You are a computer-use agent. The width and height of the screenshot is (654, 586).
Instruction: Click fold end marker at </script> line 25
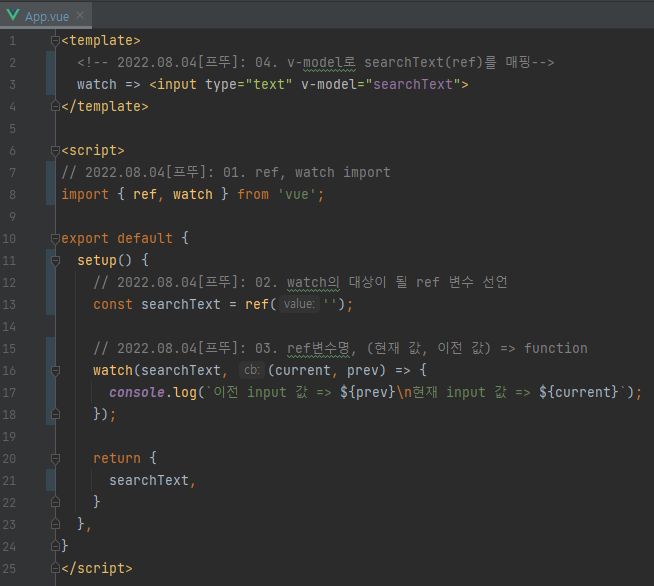[x=55, y=568]
